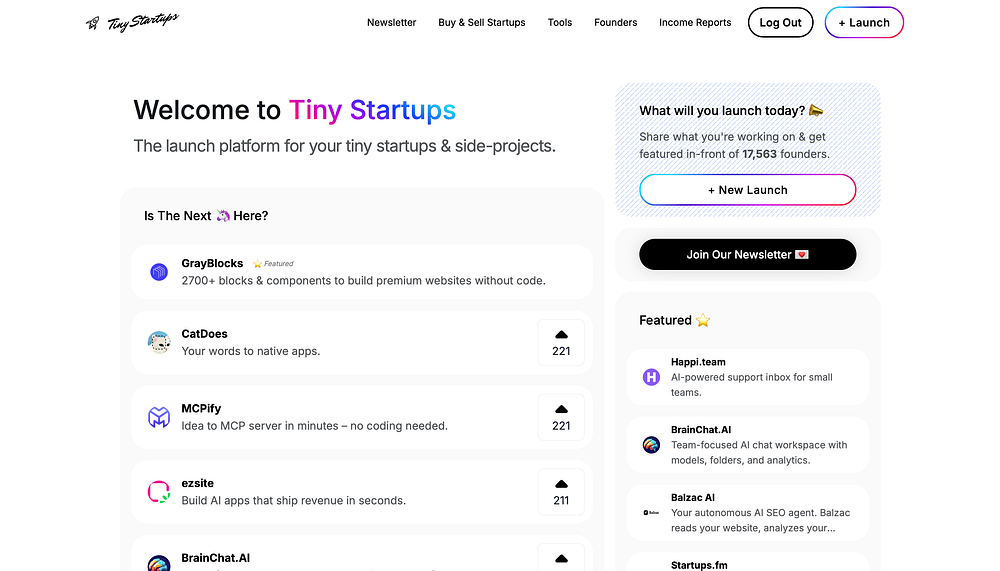Open Income Reports in the navigation
1000x571 pixels.
coord(695,22)
